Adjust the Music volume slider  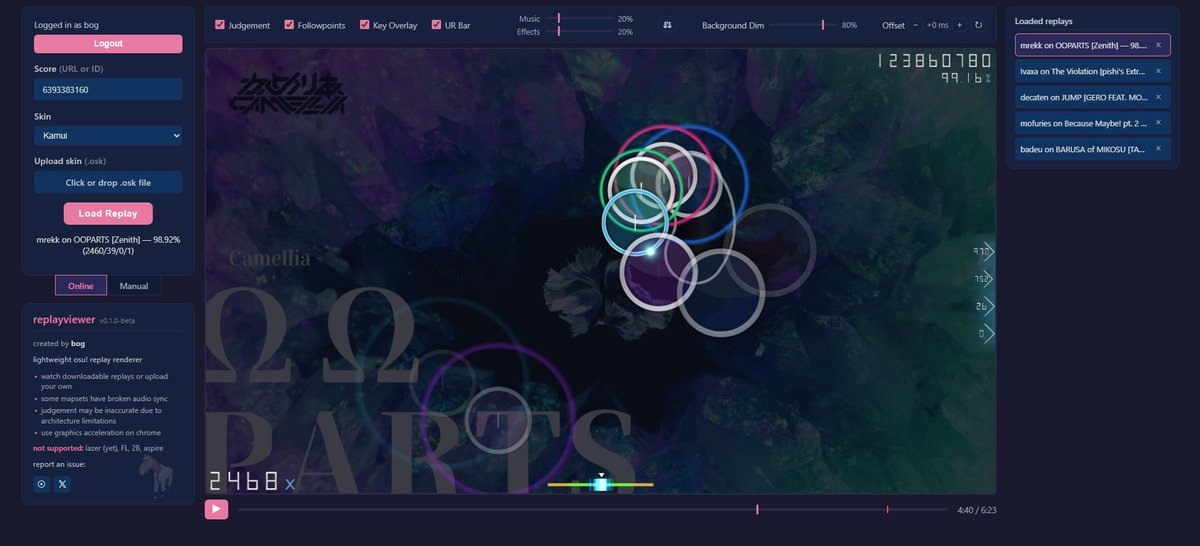coord(578,19)
